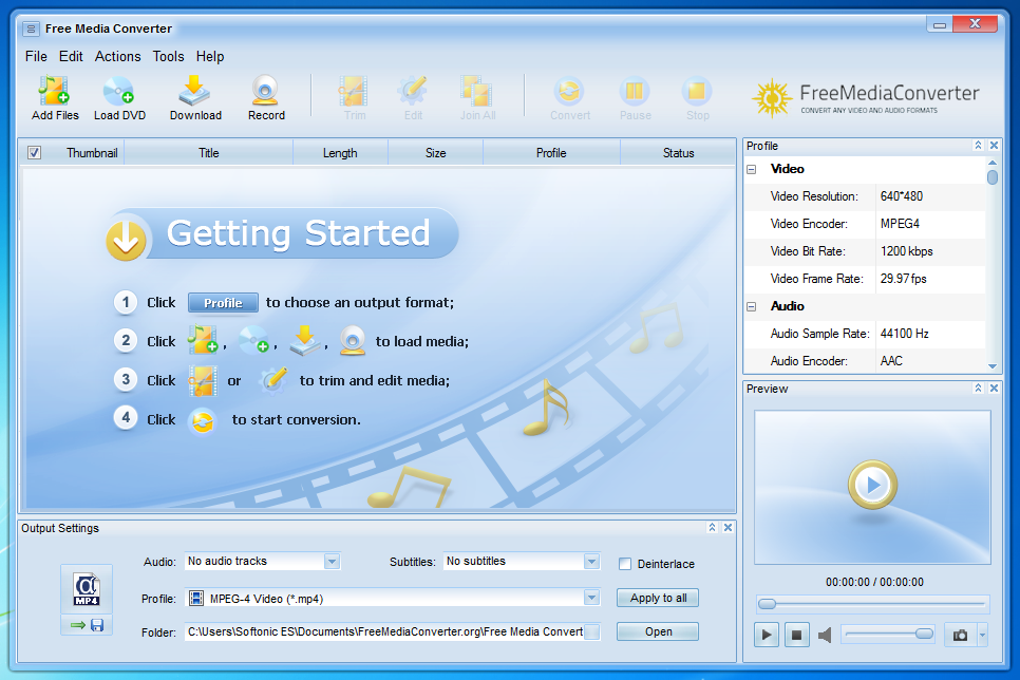Click the save profile disk icon
The image size is (1020, 680).
(x=97, y=625)
